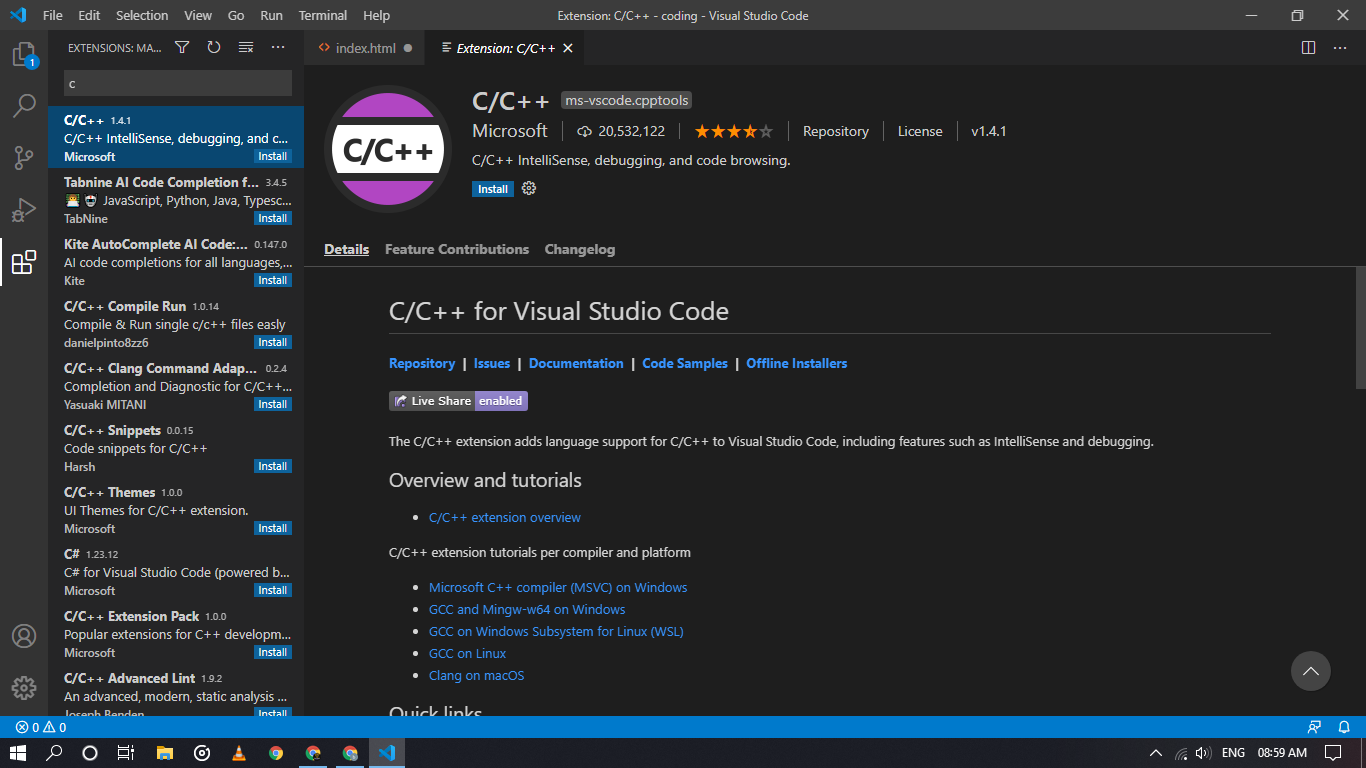Open the Code Samples link
Screen dimensions: 1366x768
coord(685,363)
